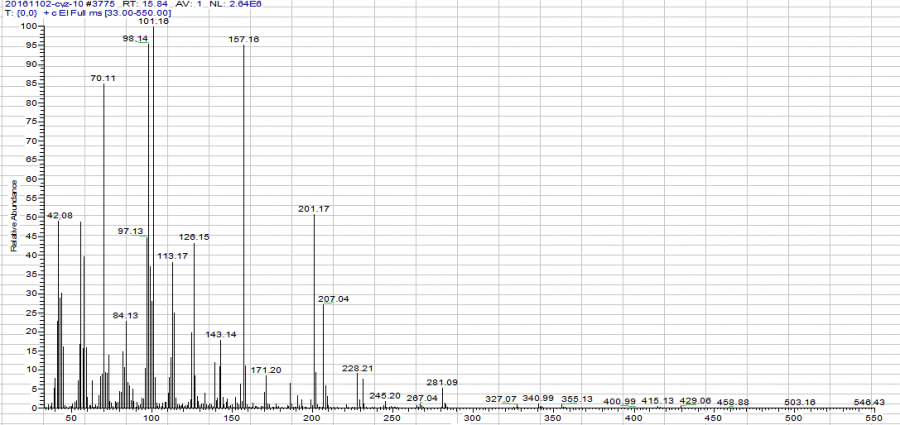Click the x-axis tick label 100
The image size is (900, 425).
[152, 418]
